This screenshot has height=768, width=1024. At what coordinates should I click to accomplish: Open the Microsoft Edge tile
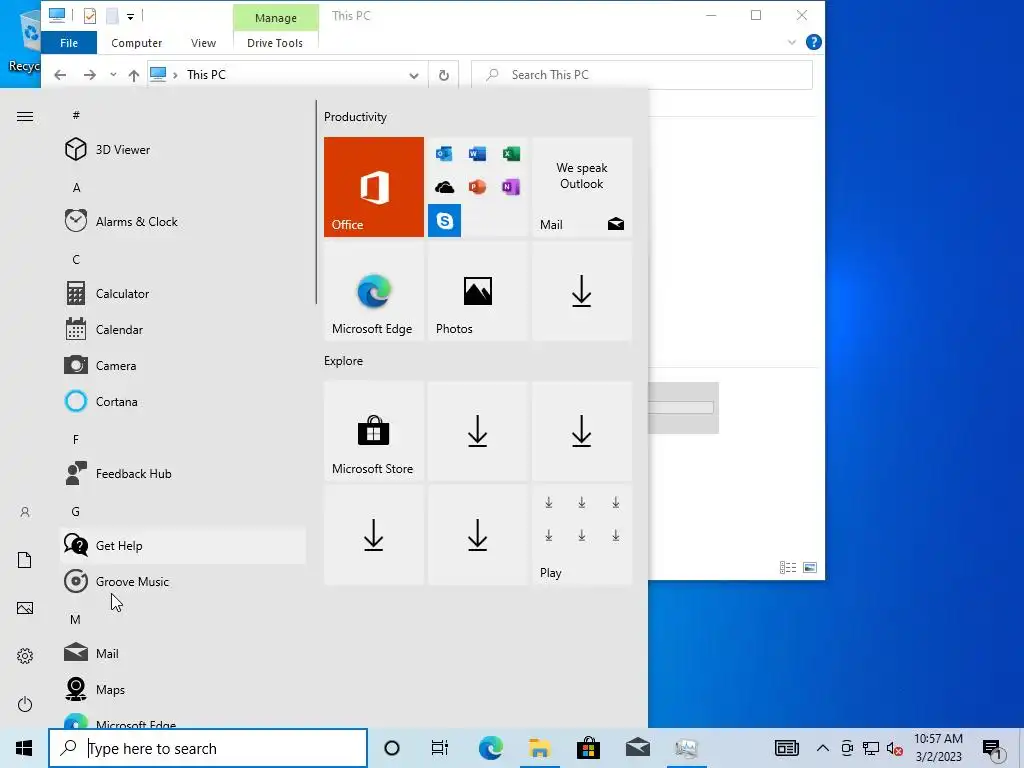(374, 291)
